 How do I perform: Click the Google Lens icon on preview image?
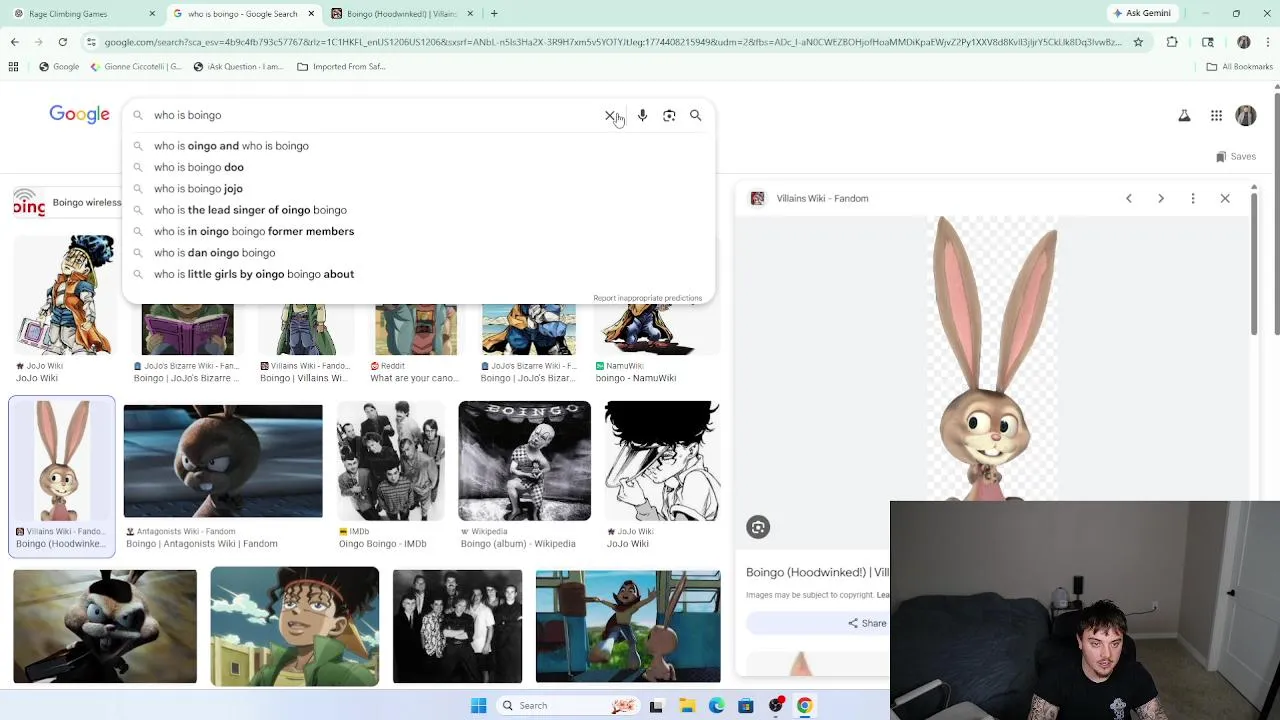pyautogui.click(x=758, y=527)
